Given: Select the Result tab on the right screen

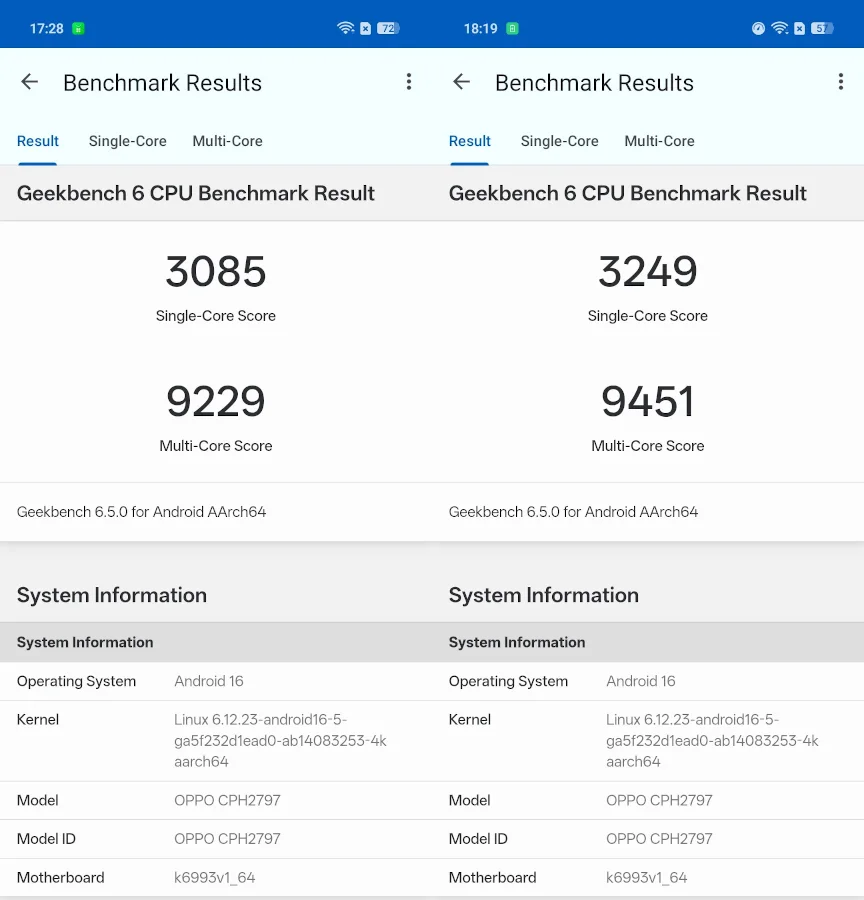Looking at the screenshot, I should pyautogui.click(x=470, y=141).
